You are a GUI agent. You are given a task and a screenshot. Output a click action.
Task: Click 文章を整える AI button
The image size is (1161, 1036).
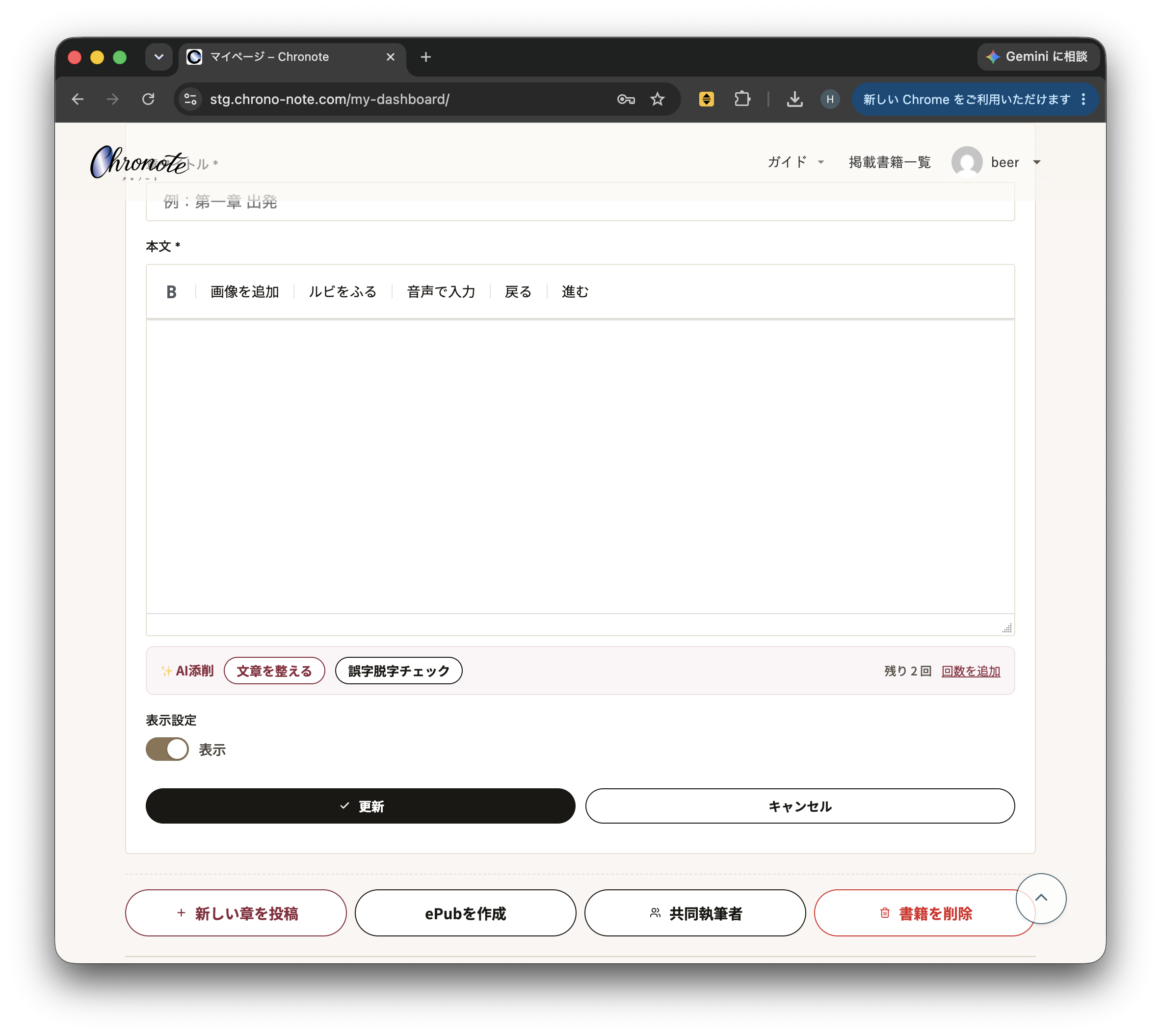click(274, 671)
